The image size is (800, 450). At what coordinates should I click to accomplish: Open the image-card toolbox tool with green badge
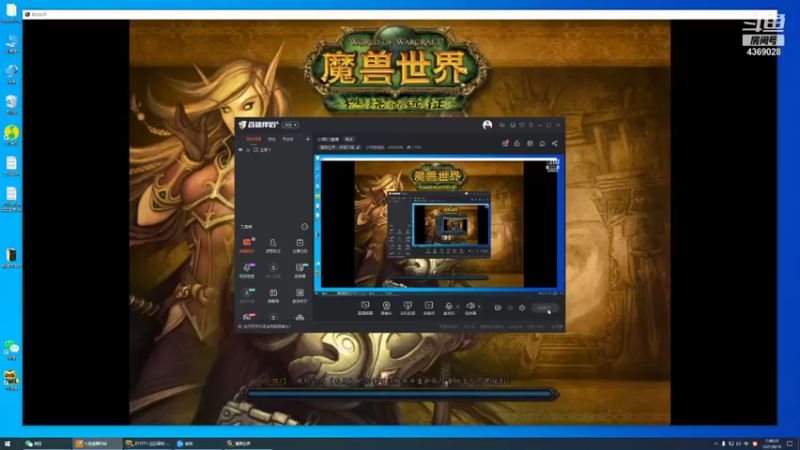pyautogui.click(x=299, y=270)
